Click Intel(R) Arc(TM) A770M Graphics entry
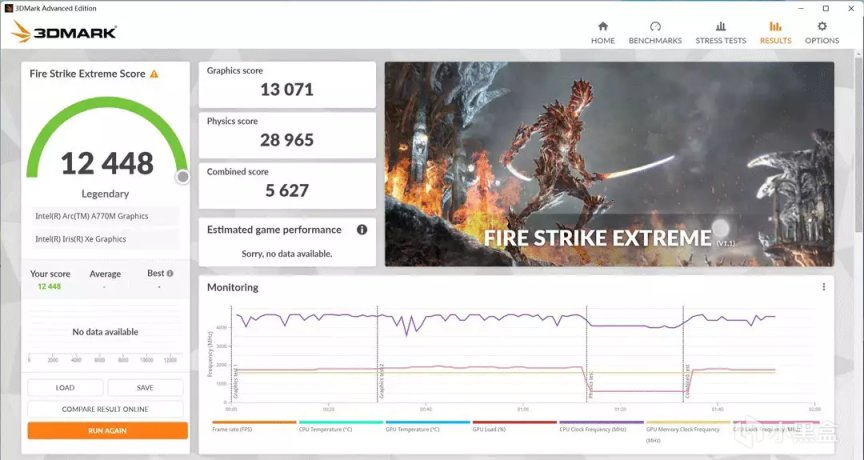 105,216
